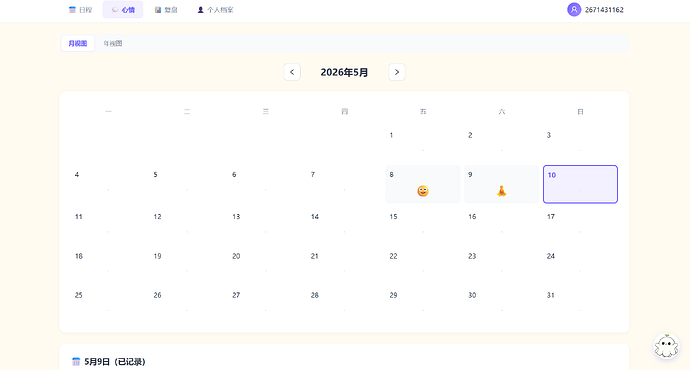The width and height of the screenshot is (690, 370).
Task: Select day 16 in the calendar
Action: pyautogui.click(x=501, y=225)
